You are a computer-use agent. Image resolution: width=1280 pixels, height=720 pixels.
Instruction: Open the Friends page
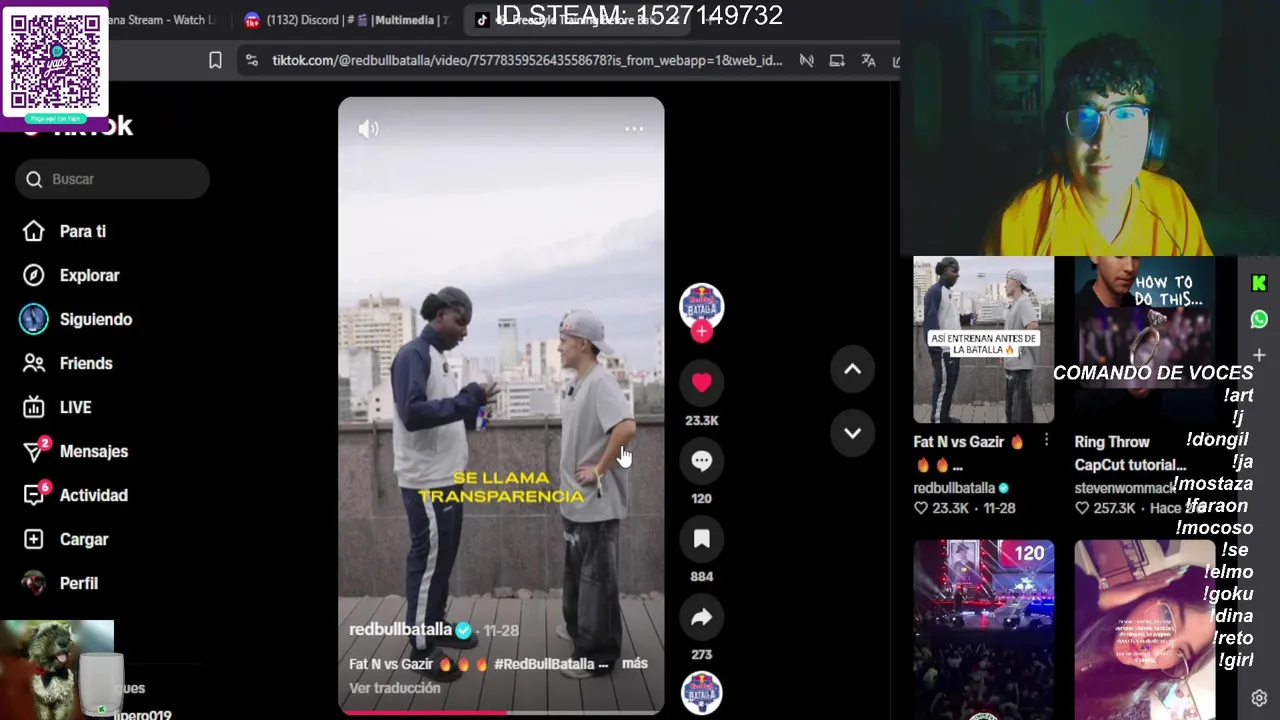85,363
